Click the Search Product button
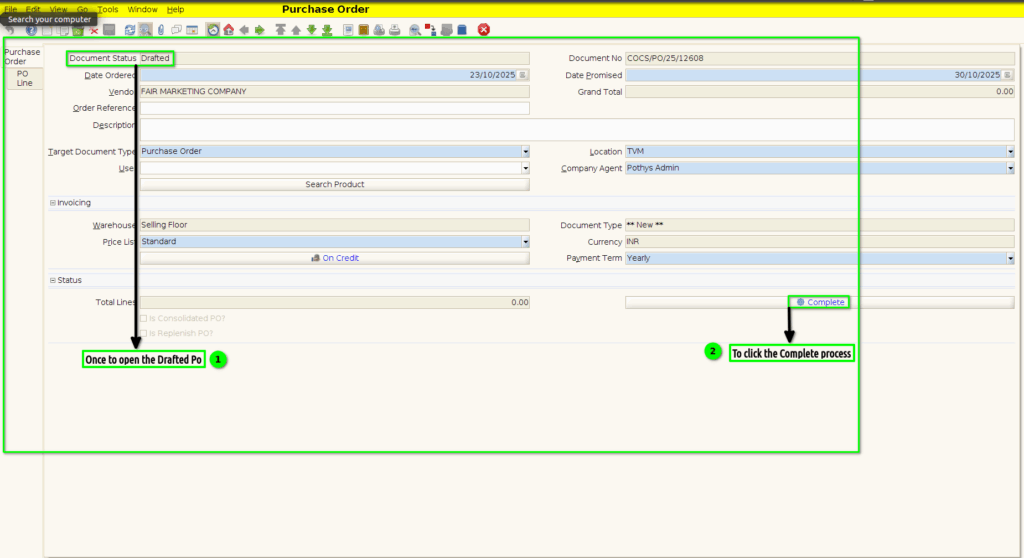Viewport: 1024px width, 558px height. (x=334, y=185)
